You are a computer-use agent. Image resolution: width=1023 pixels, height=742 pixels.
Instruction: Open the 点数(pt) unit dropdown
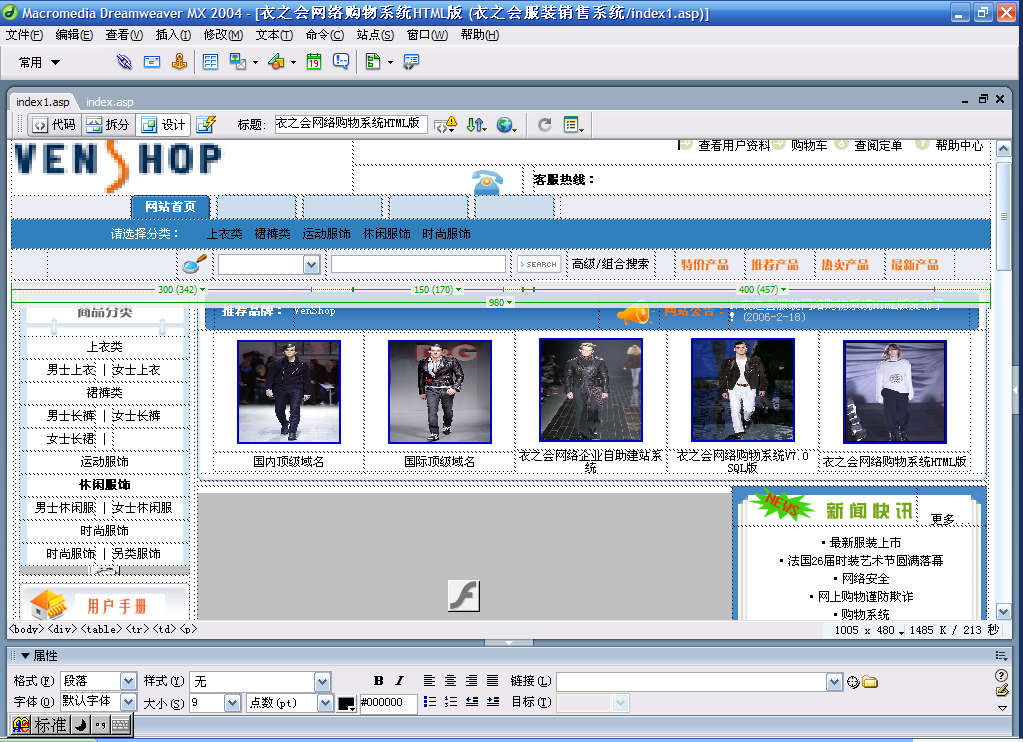tap(325, 703)
